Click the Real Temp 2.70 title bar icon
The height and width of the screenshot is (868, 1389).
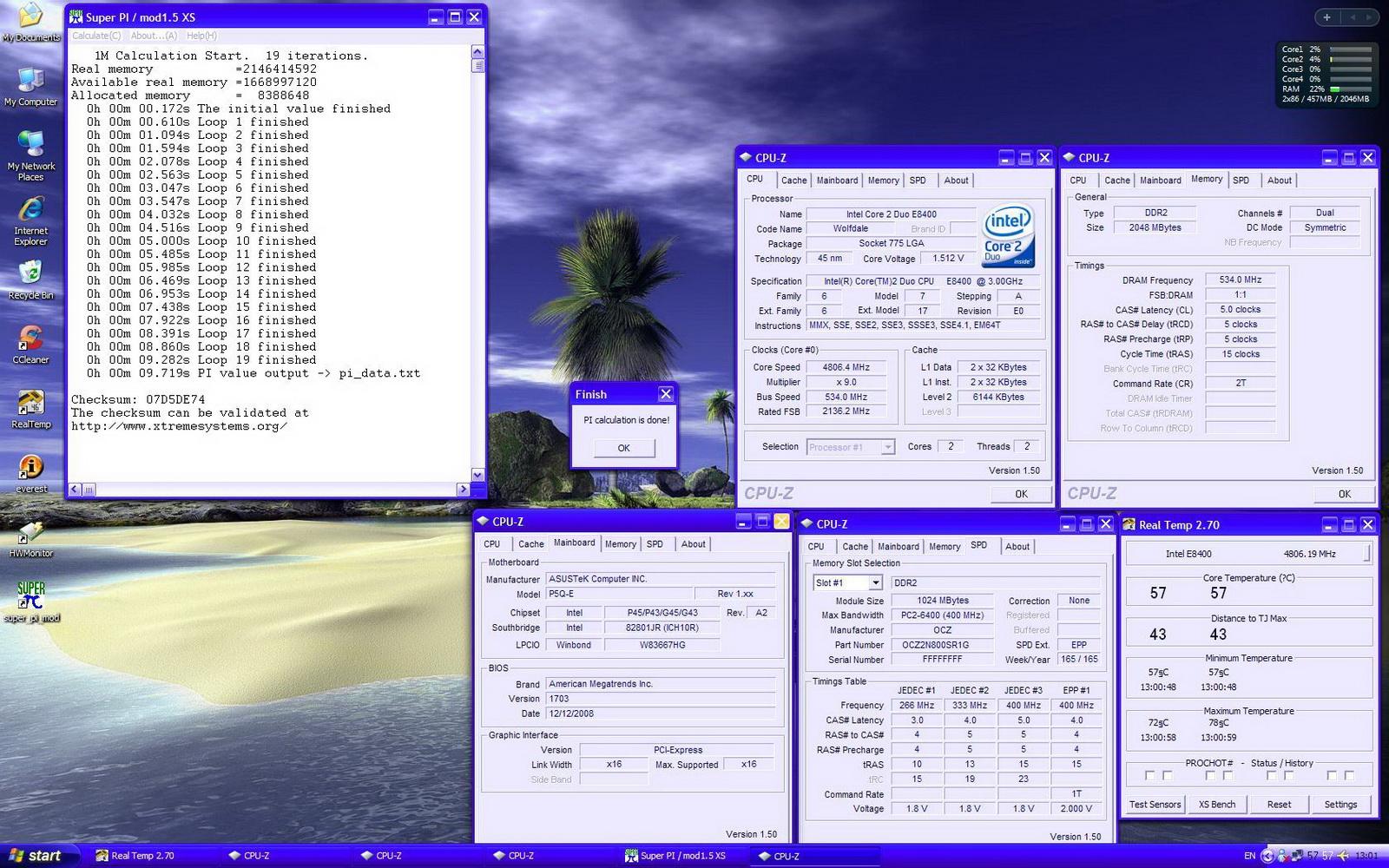(x=1129, y=524)
